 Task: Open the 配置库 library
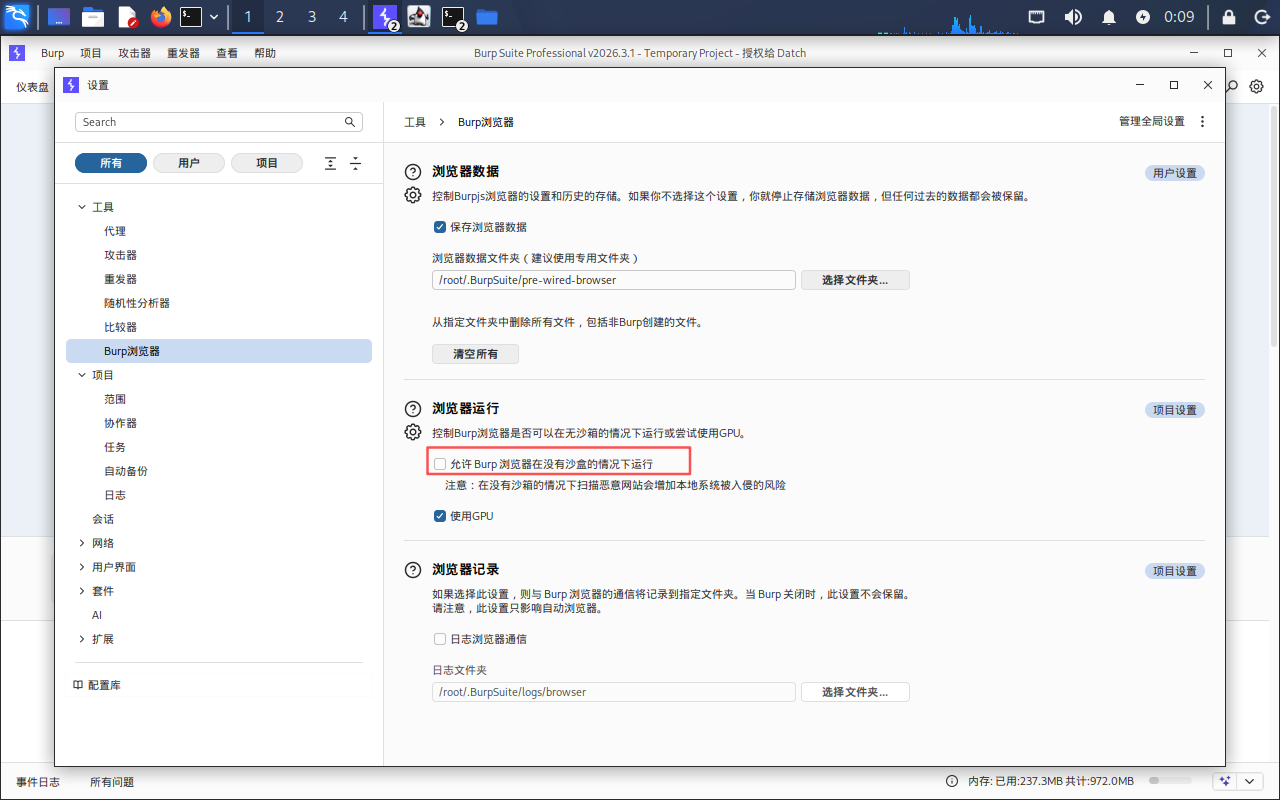click(97, 685)
